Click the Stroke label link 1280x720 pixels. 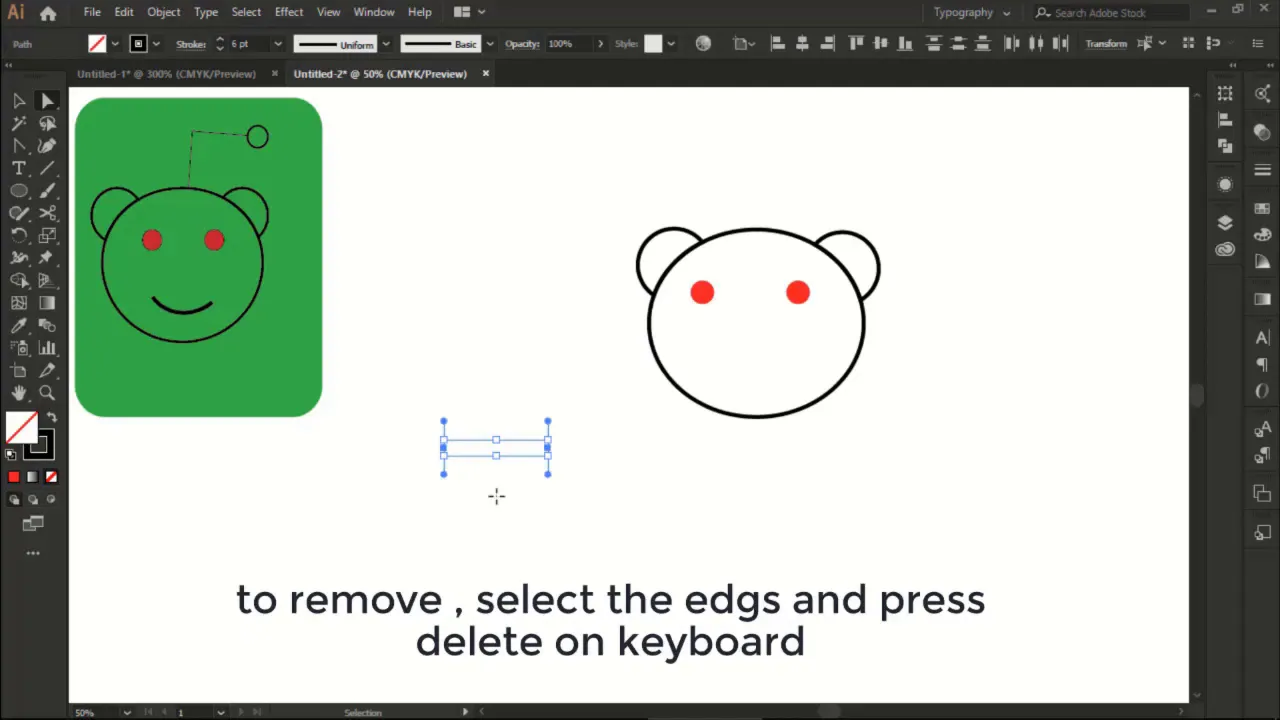pyautogui.click(x=190, y=44)
